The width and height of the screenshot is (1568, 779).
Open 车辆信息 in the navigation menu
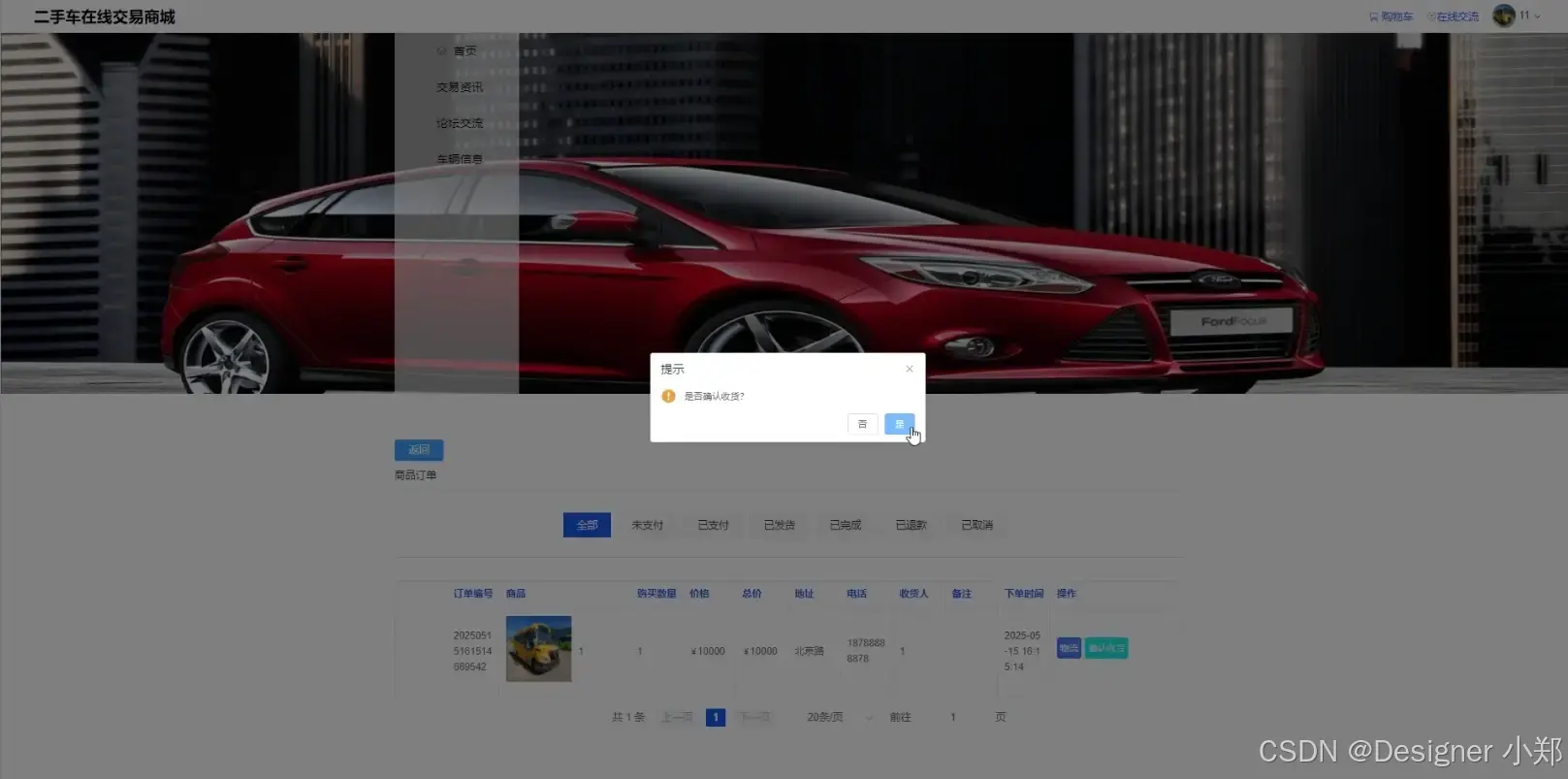460,159
